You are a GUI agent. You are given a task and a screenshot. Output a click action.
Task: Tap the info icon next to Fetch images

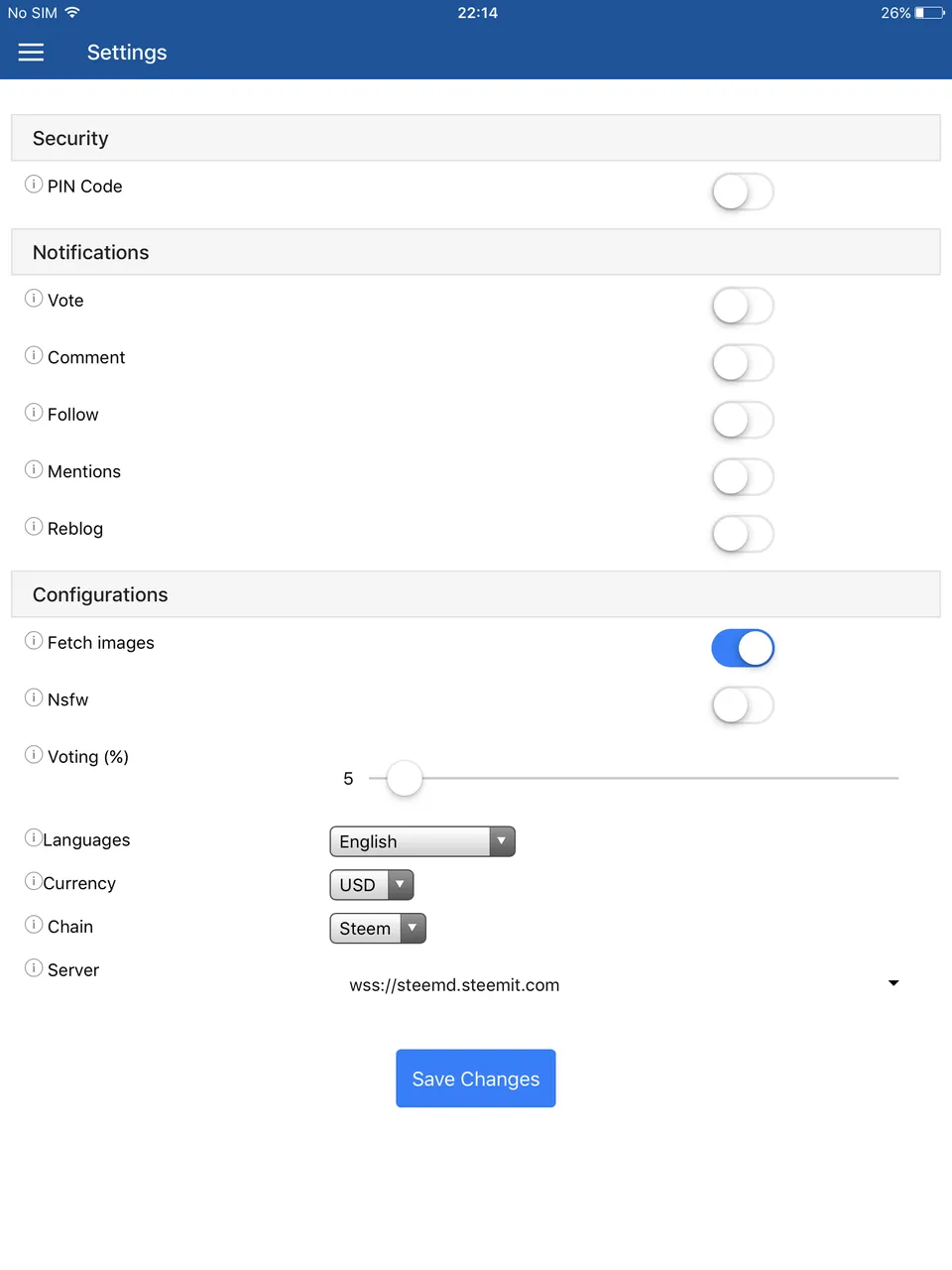click(34, 641)
